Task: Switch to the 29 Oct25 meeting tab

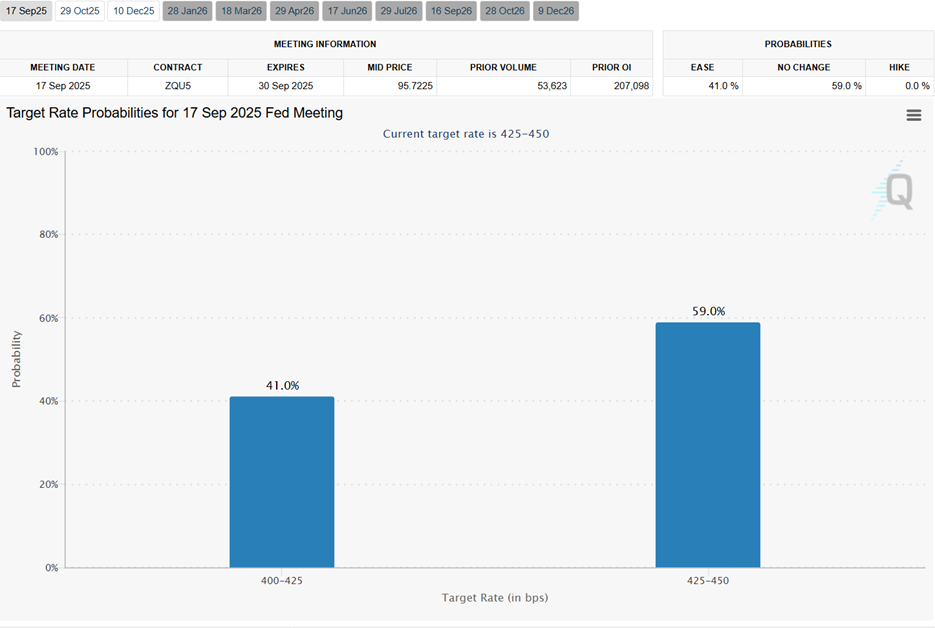Action: coord(80,11)
